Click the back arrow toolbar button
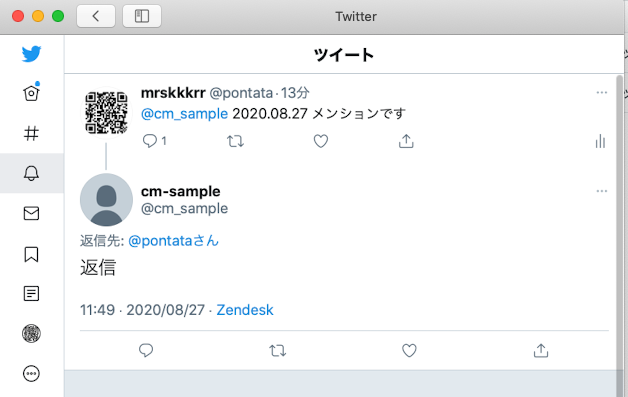 tap(96, 16)
